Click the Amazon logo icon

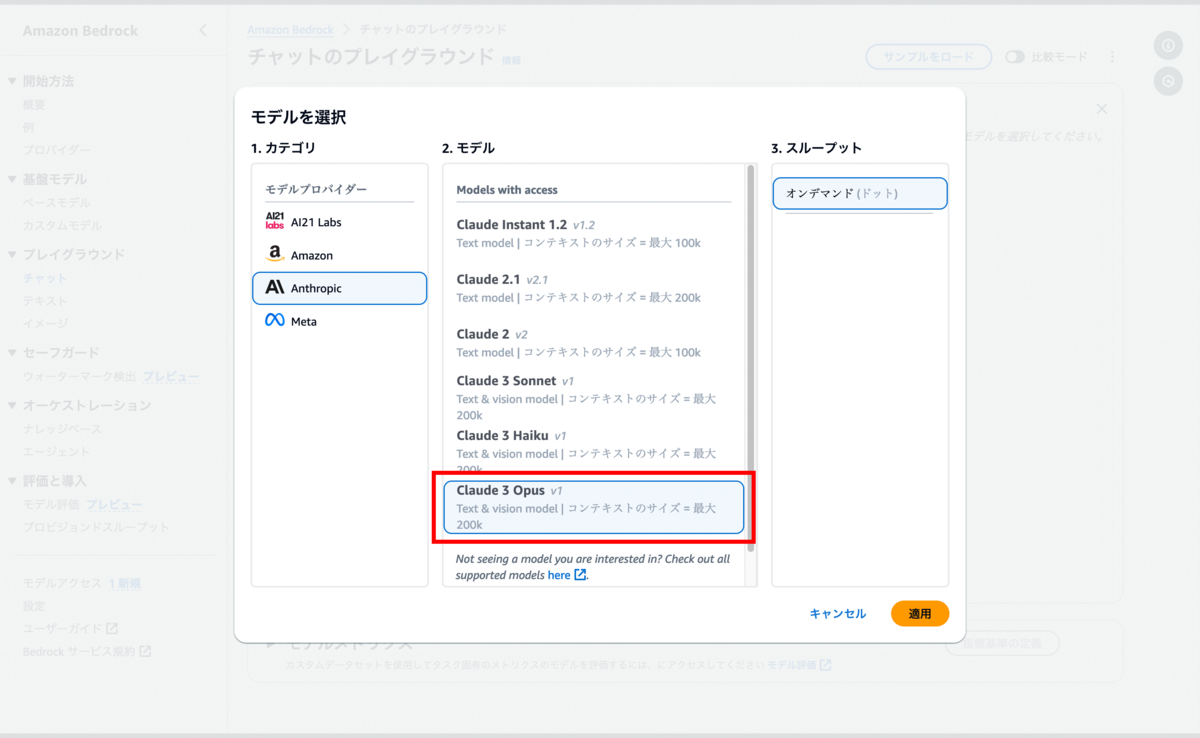[x=274, y=255]
